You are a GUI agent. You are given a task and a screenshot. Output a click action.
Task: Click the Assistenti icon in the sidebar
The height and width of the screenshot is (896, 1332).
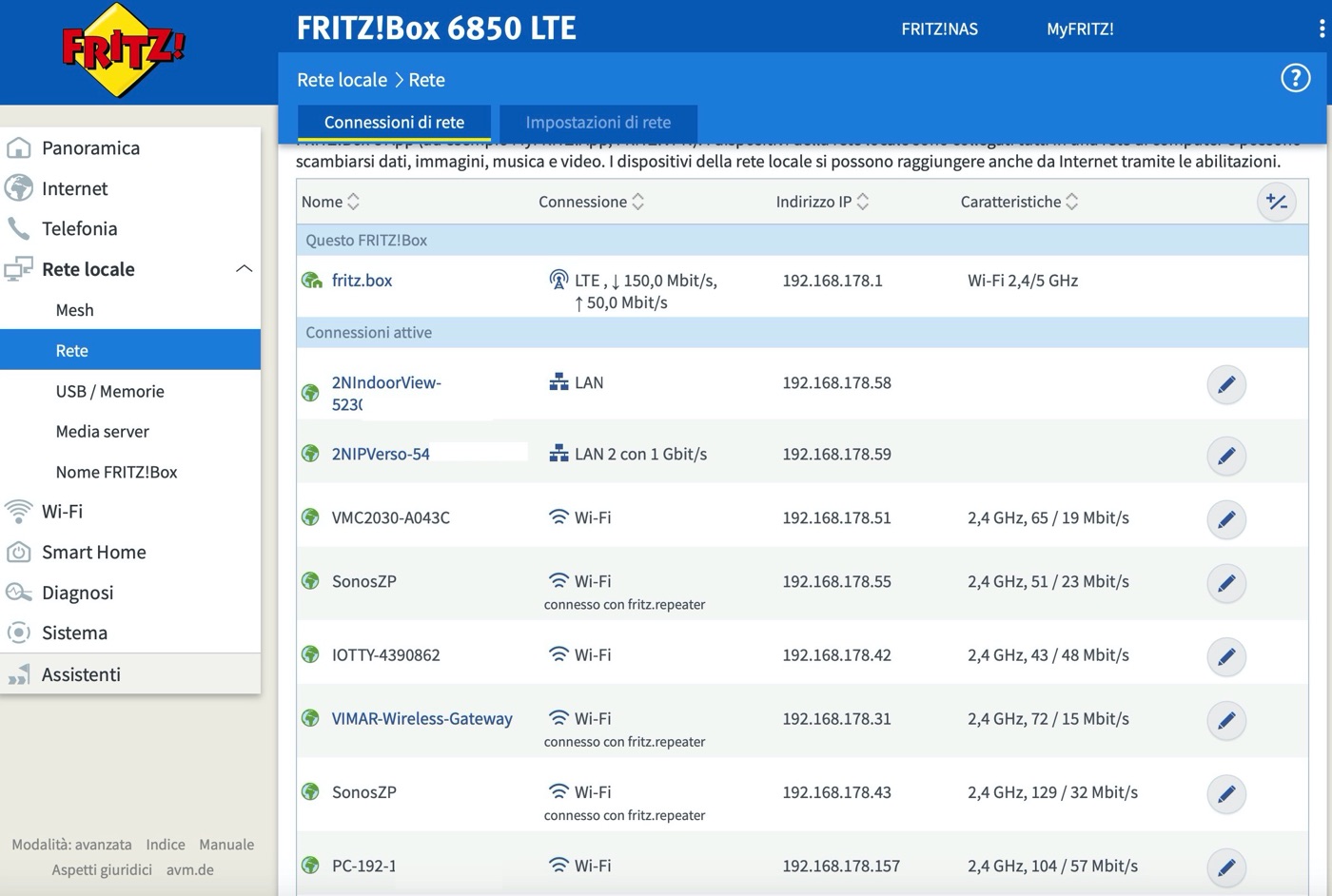coord(19,674)
